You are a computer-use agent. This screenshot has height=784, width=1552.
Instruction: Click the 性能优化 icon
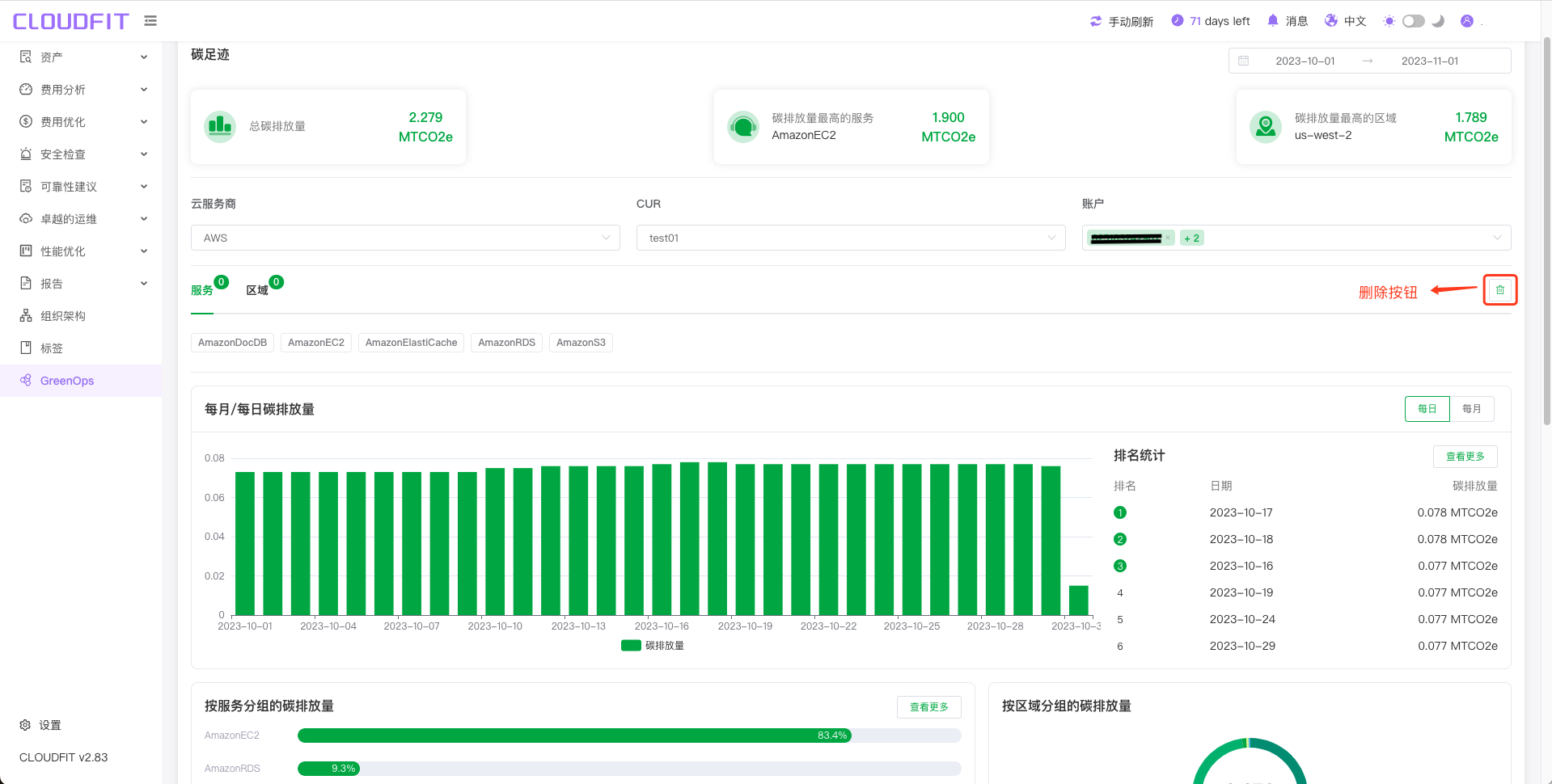[x=26, y=251]
